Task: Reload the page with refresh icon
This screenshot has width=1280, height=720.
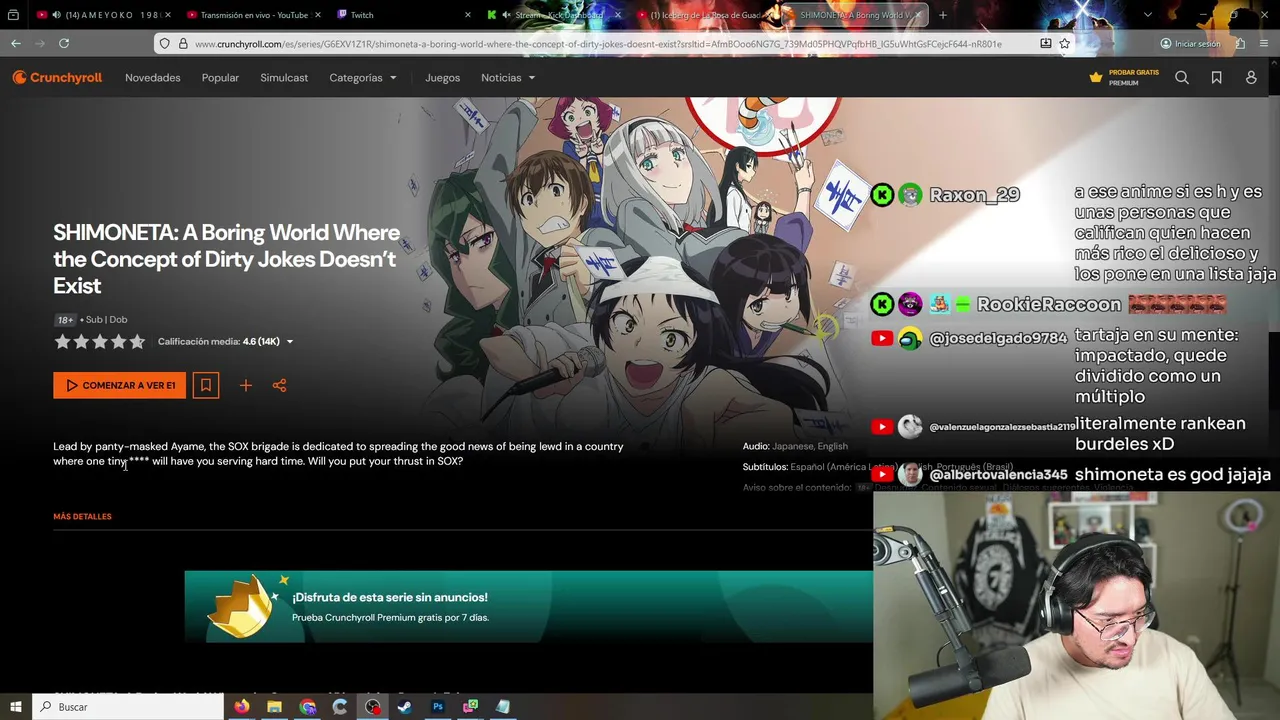Action: pyautogui.click(x=64, y=43)
